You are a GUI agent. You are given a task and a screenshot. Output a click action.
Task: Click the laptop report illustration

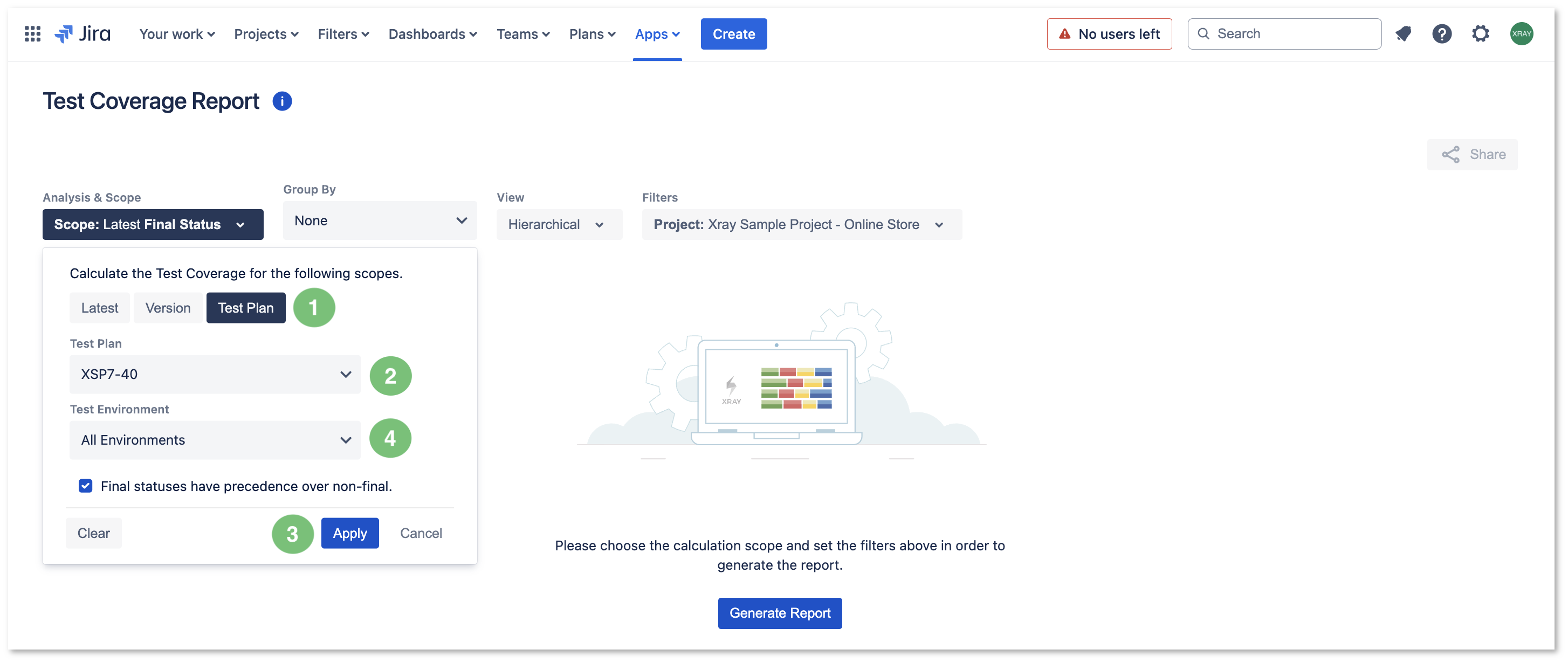(x=780, y=382)
